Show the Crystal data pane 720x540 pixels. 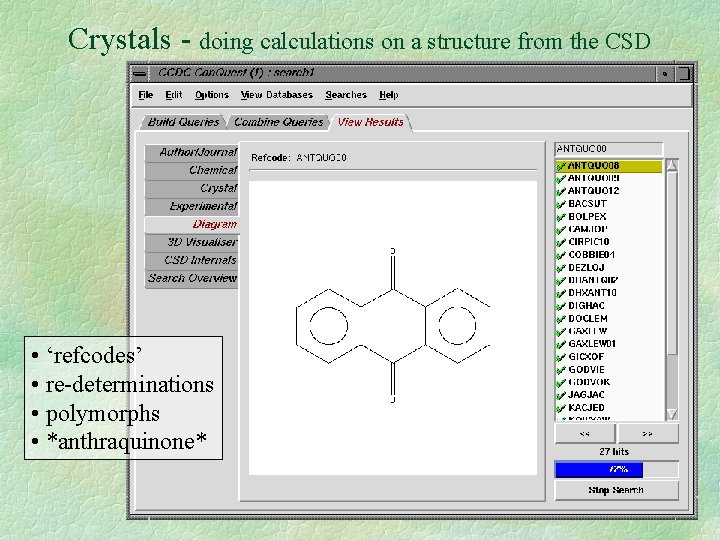point(192,188)
